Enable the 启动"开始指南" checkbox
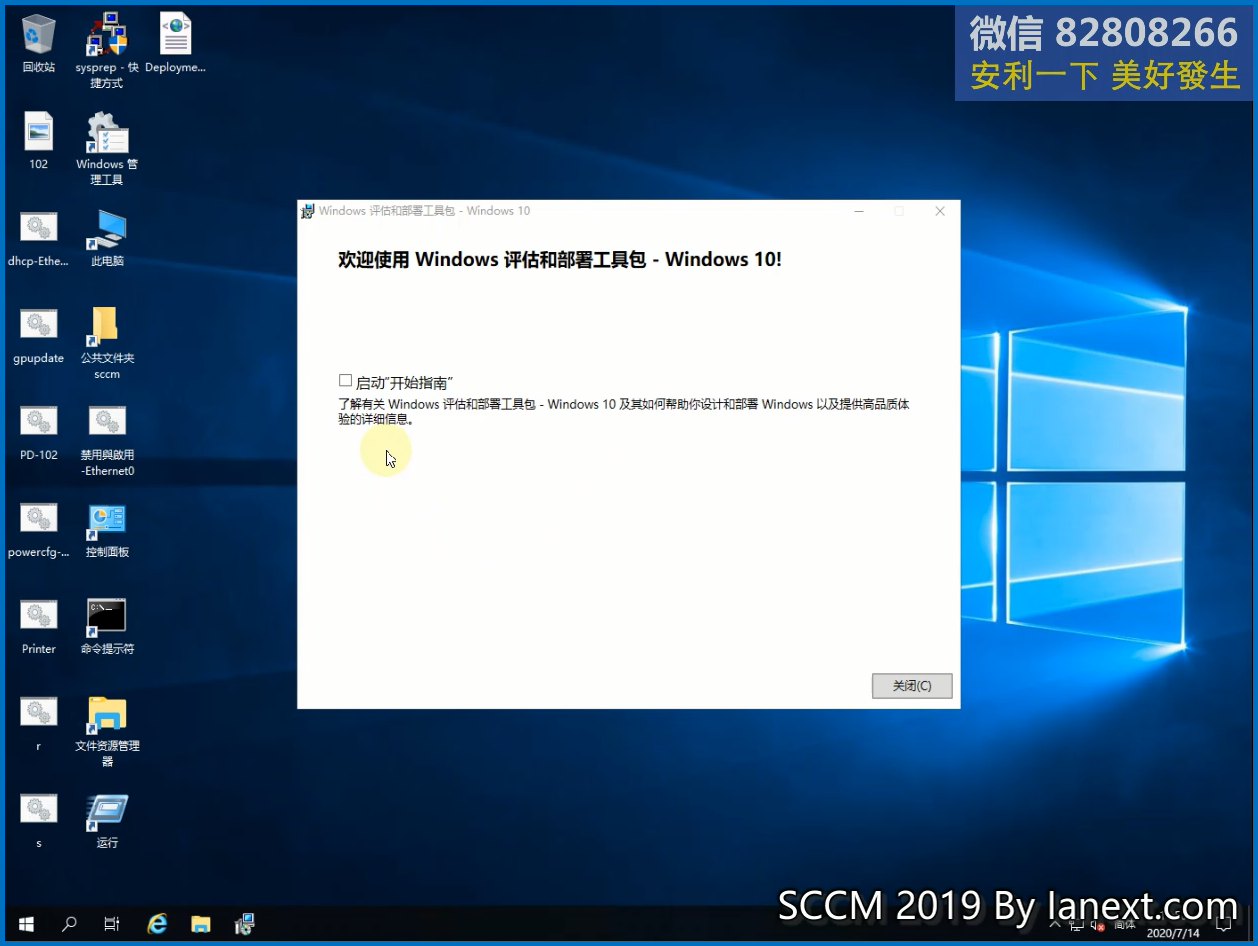 click(345, 381)
